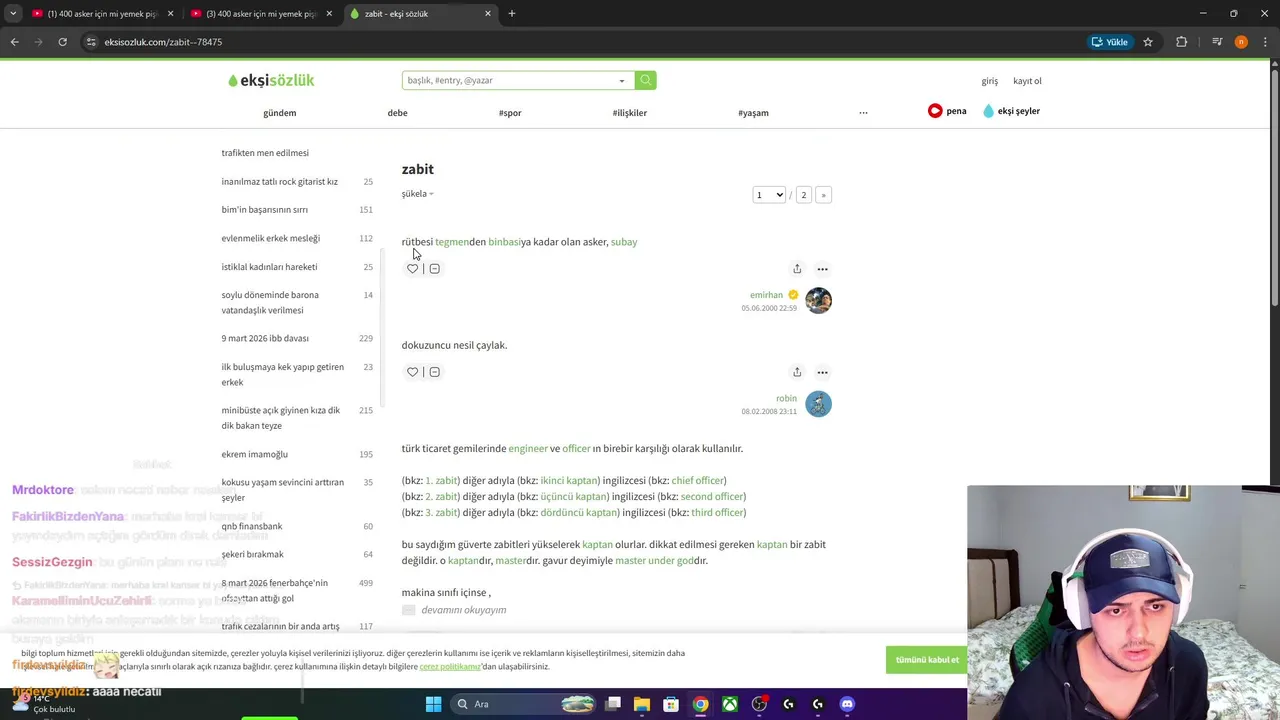Click the Chrome address bar URL
This screenshot has width=1280, height=720.
click(163, 42)
